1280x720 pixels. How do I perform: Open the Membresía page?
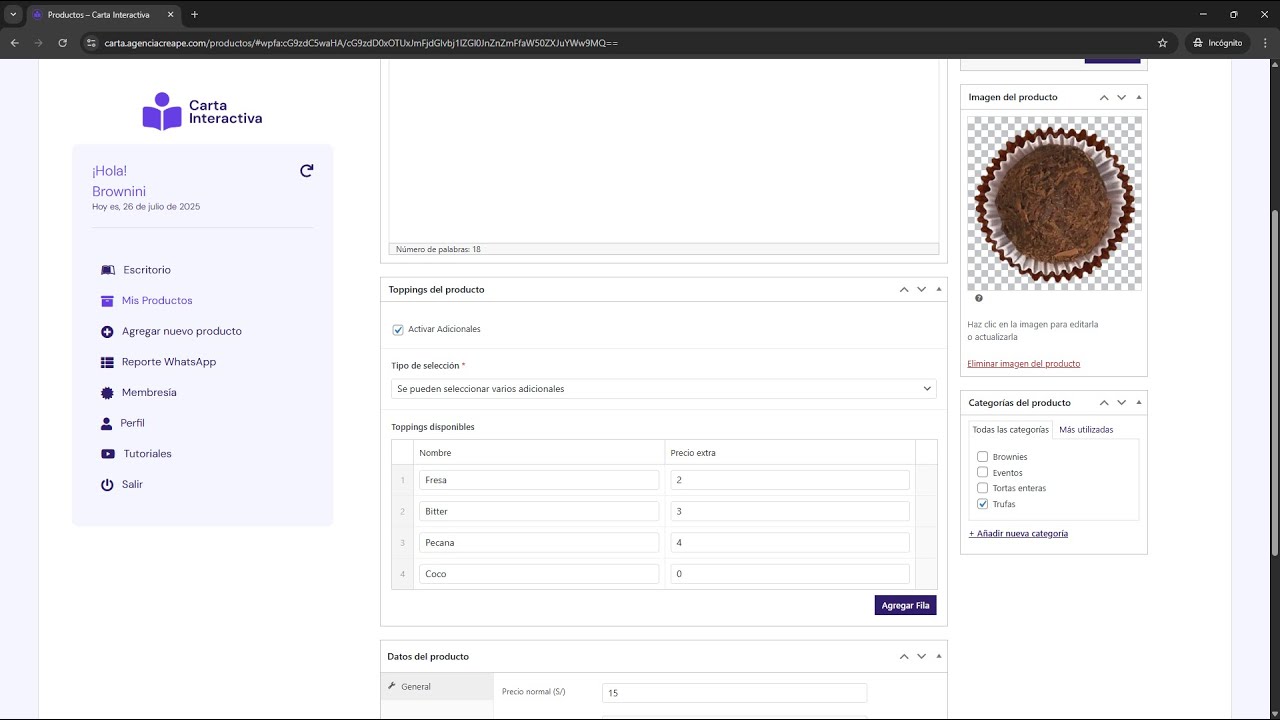[149, 393]
